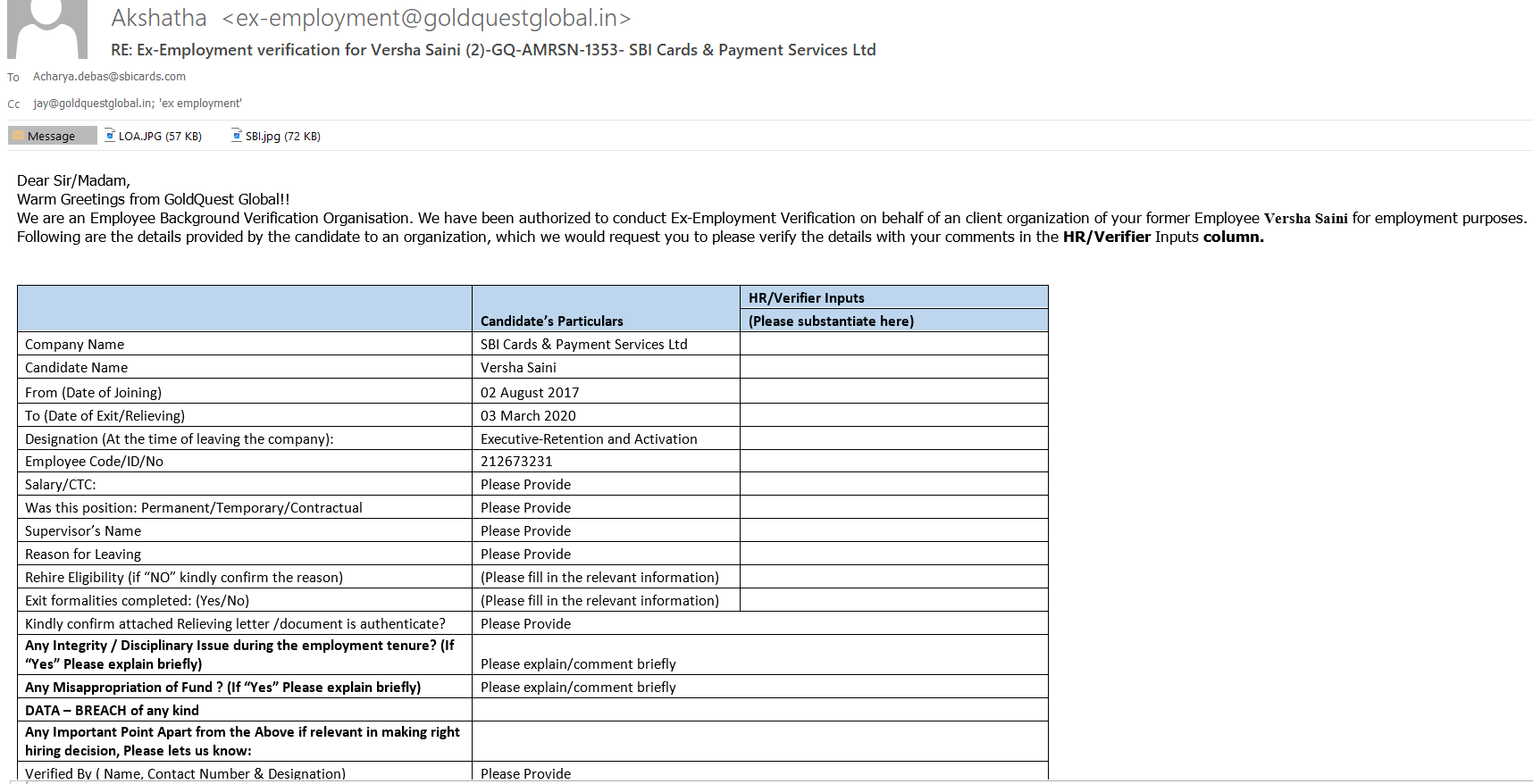The image size is (1533, 784).
Task: Click the 'Any Important Point Apart' label
Action: [242, 741]
